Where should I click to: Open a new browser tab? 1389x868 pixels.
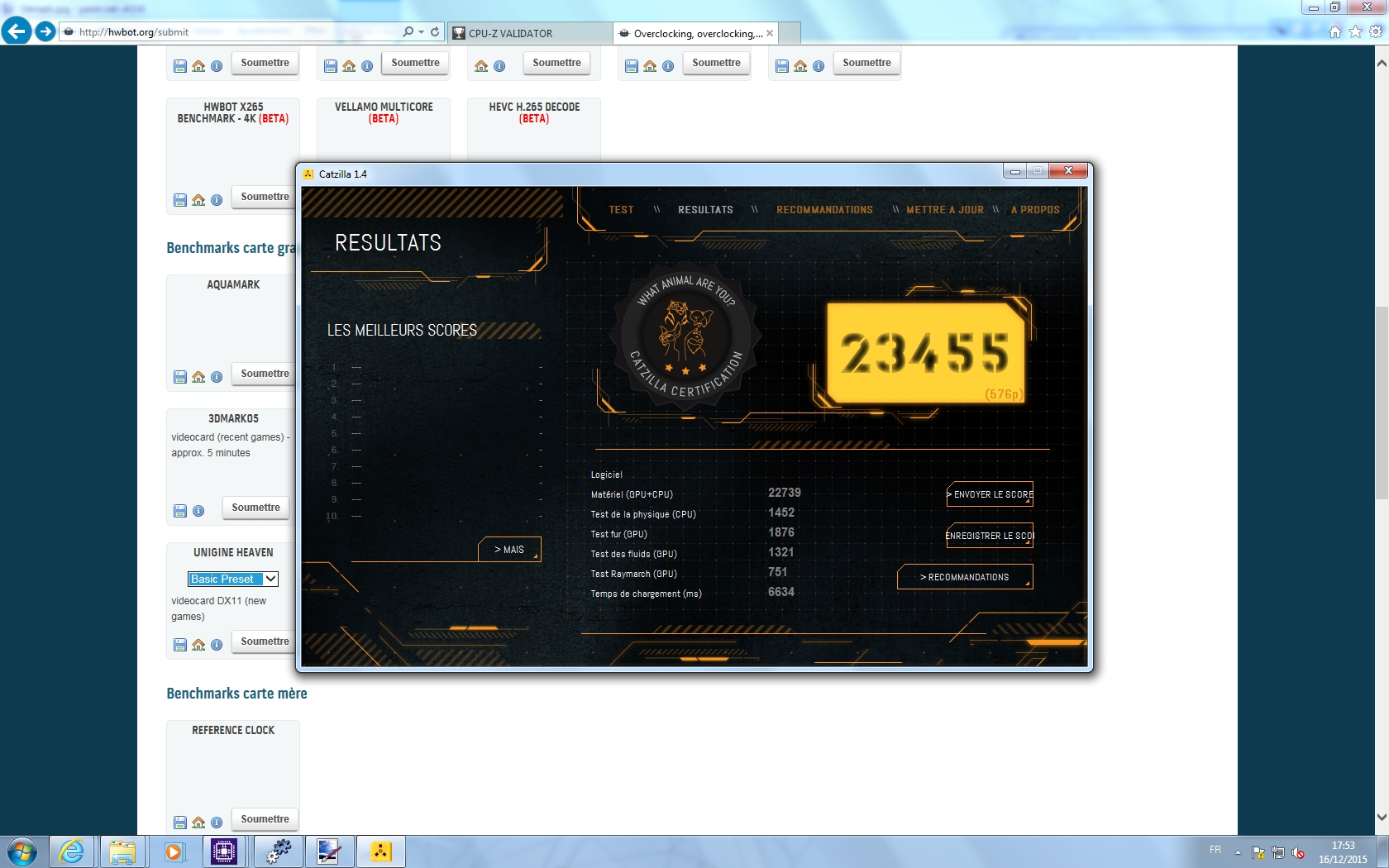pyautogui.click(x=790, y=33)
